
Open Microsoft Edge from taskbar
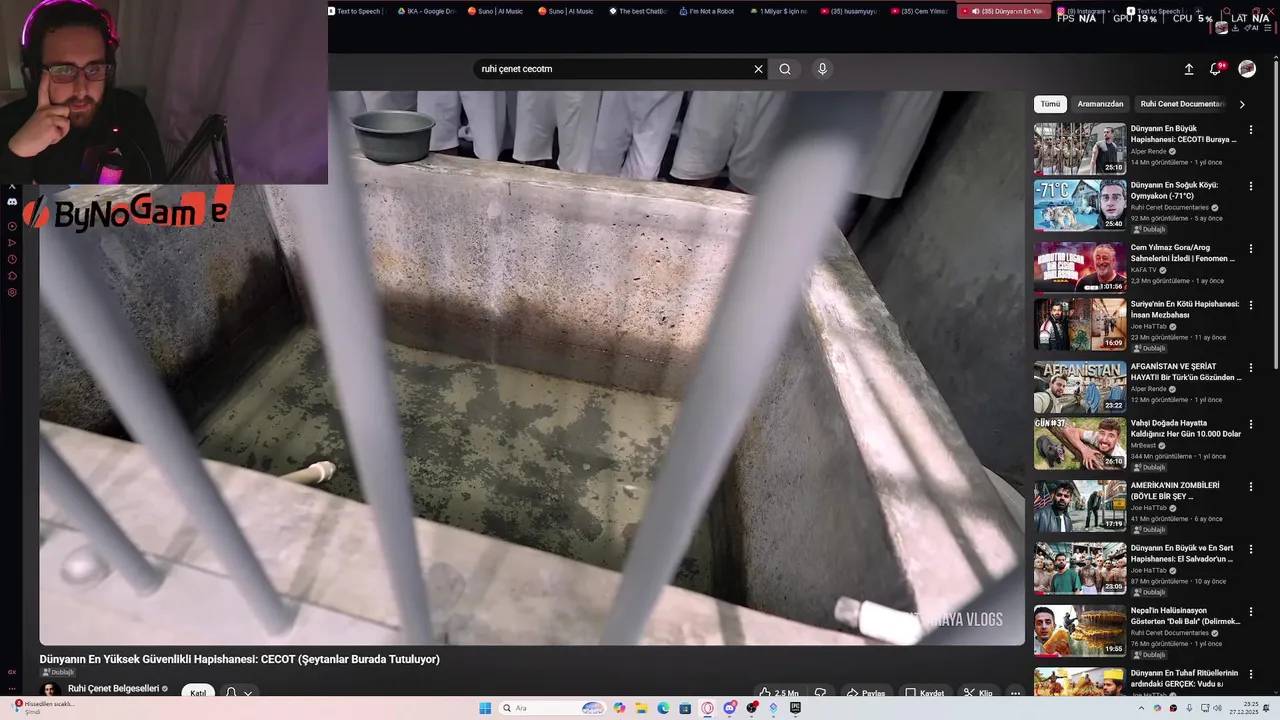tap(663, 708)
